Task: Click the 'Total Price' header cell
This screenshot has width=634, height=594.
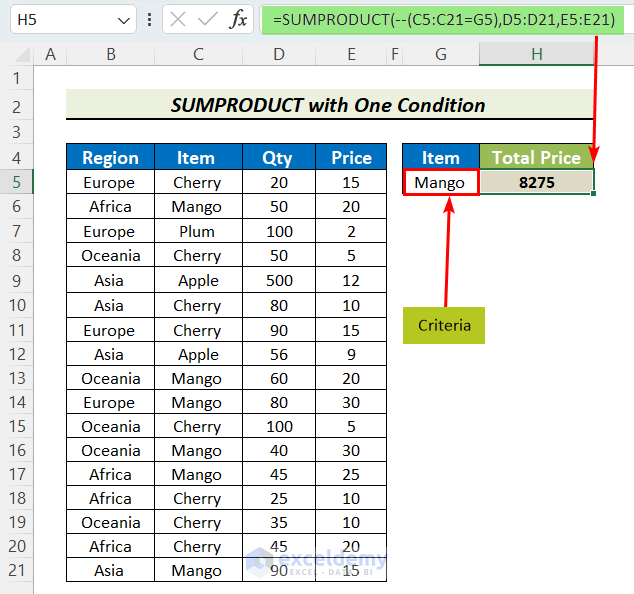Action: (537, 157)
